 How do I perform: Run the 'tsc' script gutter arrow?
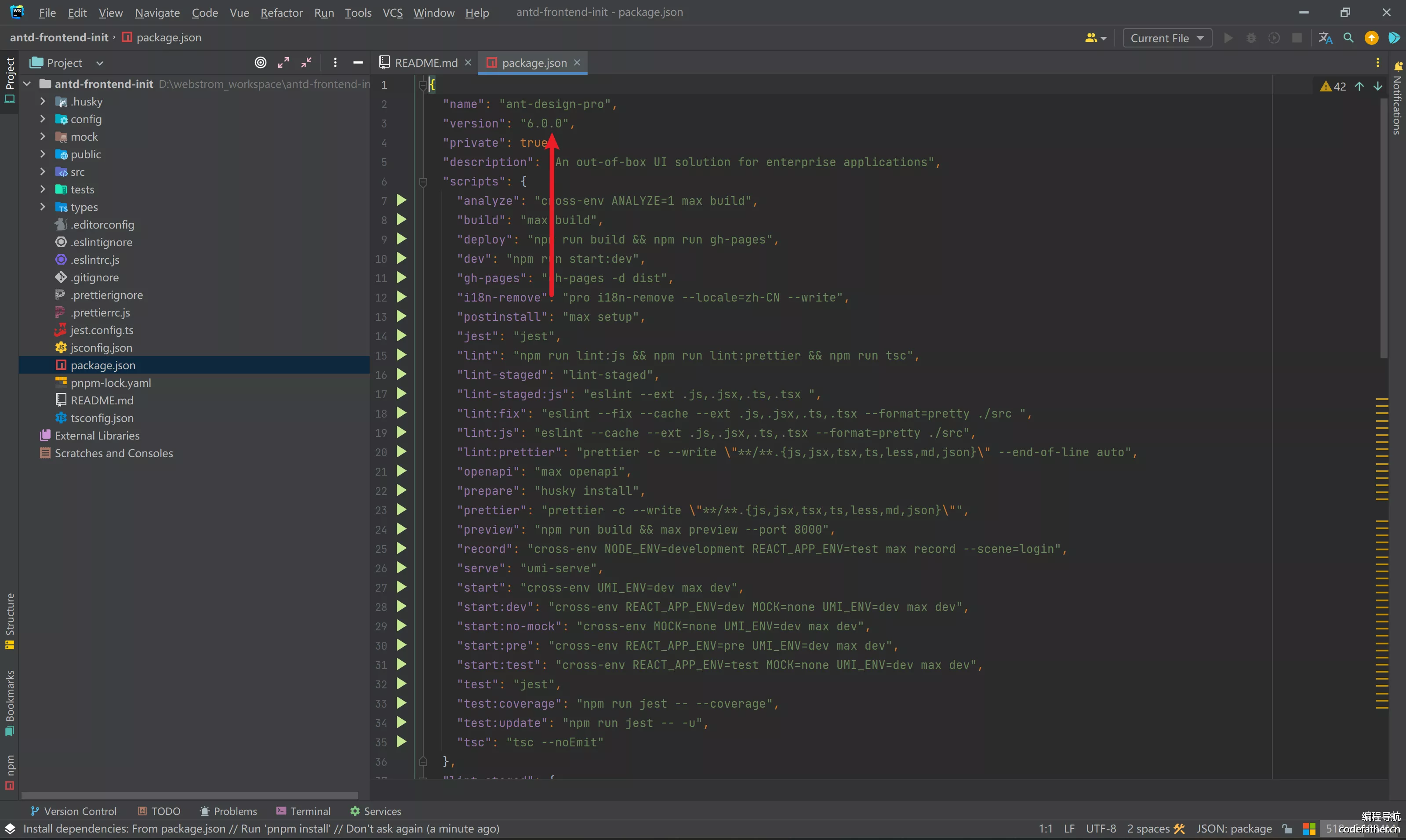tap(402, 742)
